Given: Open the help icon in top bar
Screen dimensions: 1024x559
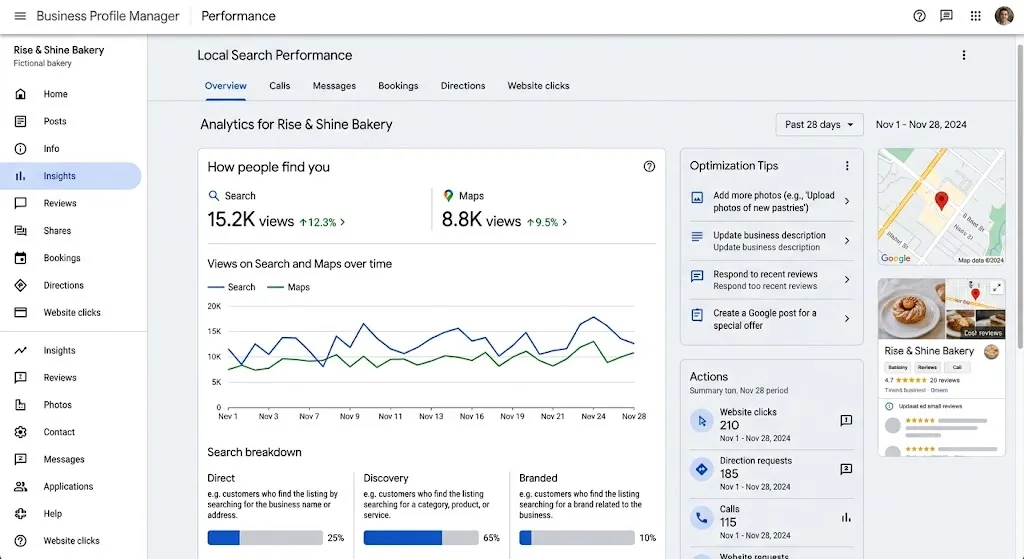Looking at the screenshot, I should click(919, 16).
